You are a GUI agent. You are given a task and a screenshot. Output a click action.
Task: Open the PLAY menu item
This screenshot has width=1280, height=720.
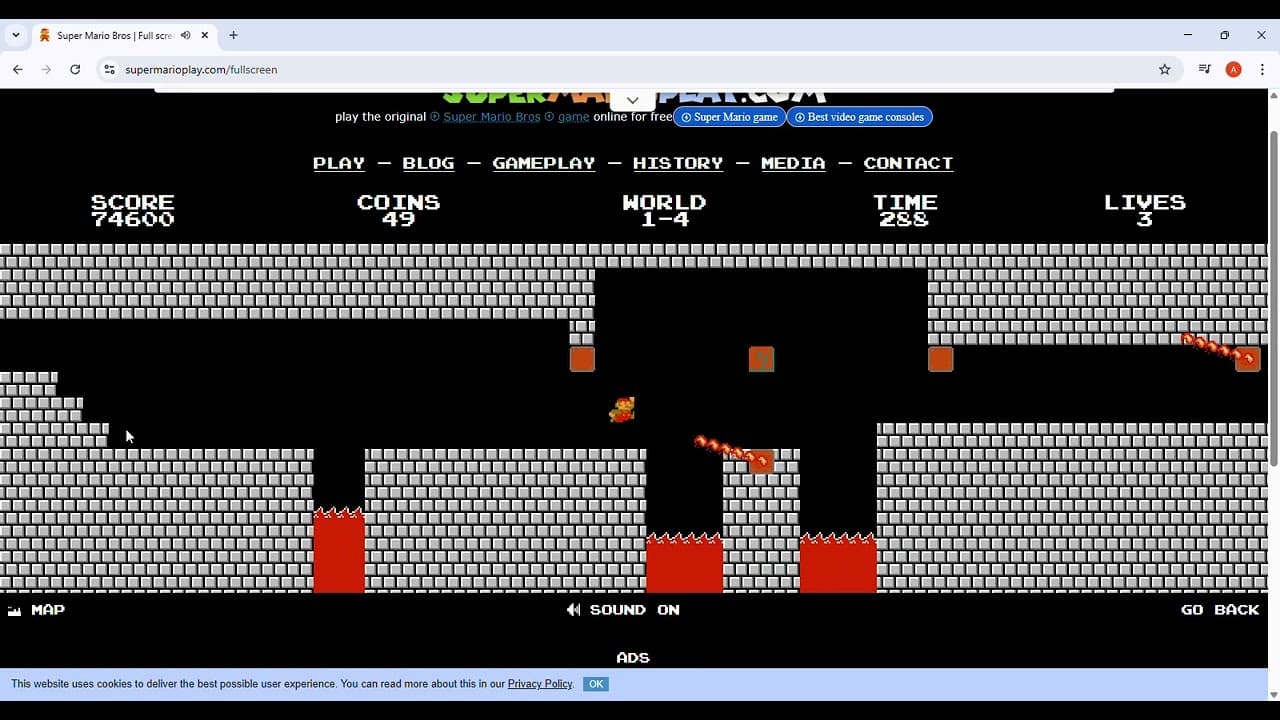point(339,163)
